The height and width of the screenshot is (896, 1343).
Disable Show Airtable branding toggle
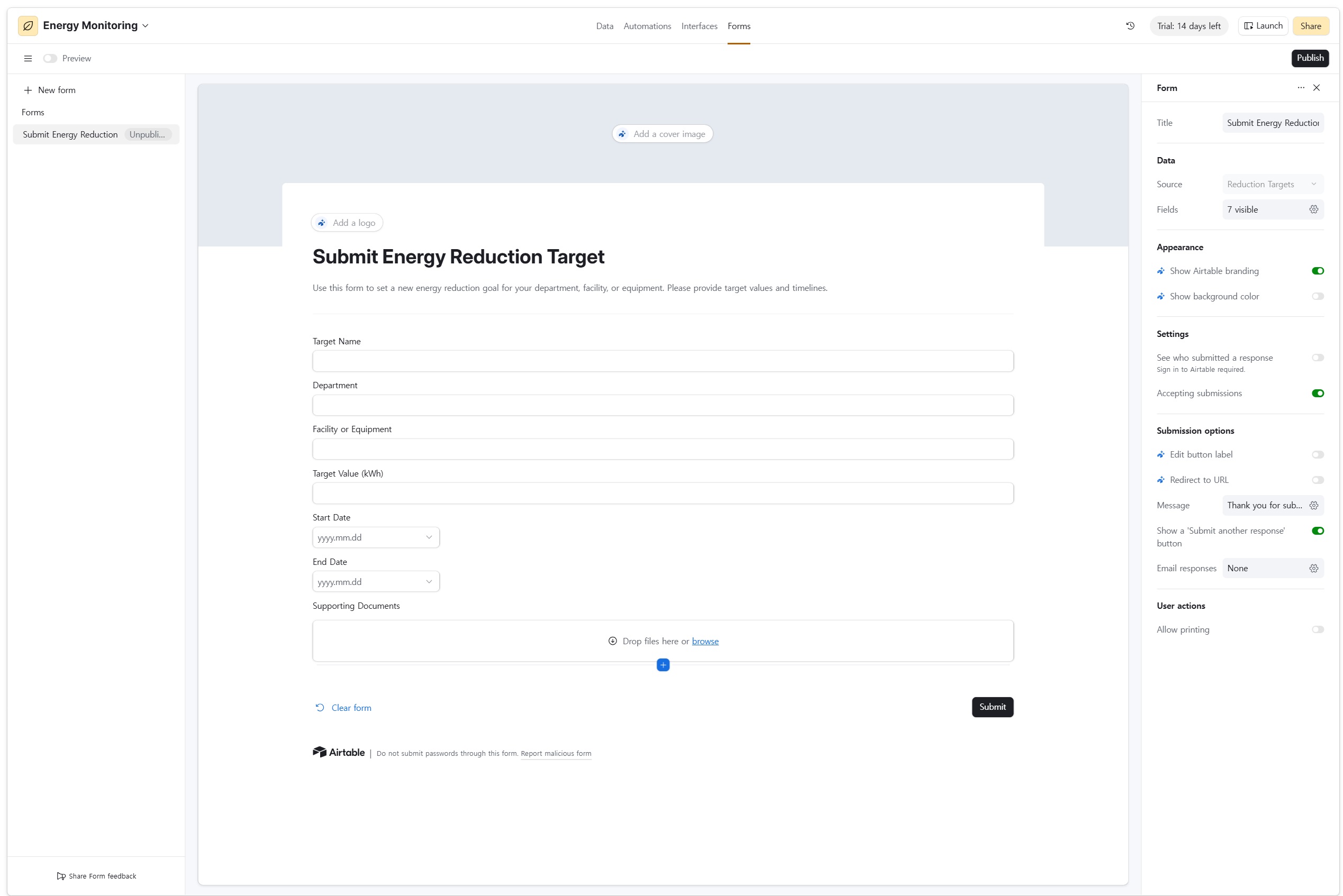coord(1317,271)
